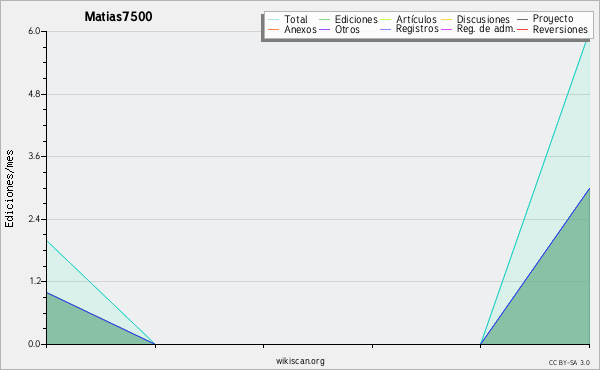Click the wikiscan.org label

coord(300,361)
